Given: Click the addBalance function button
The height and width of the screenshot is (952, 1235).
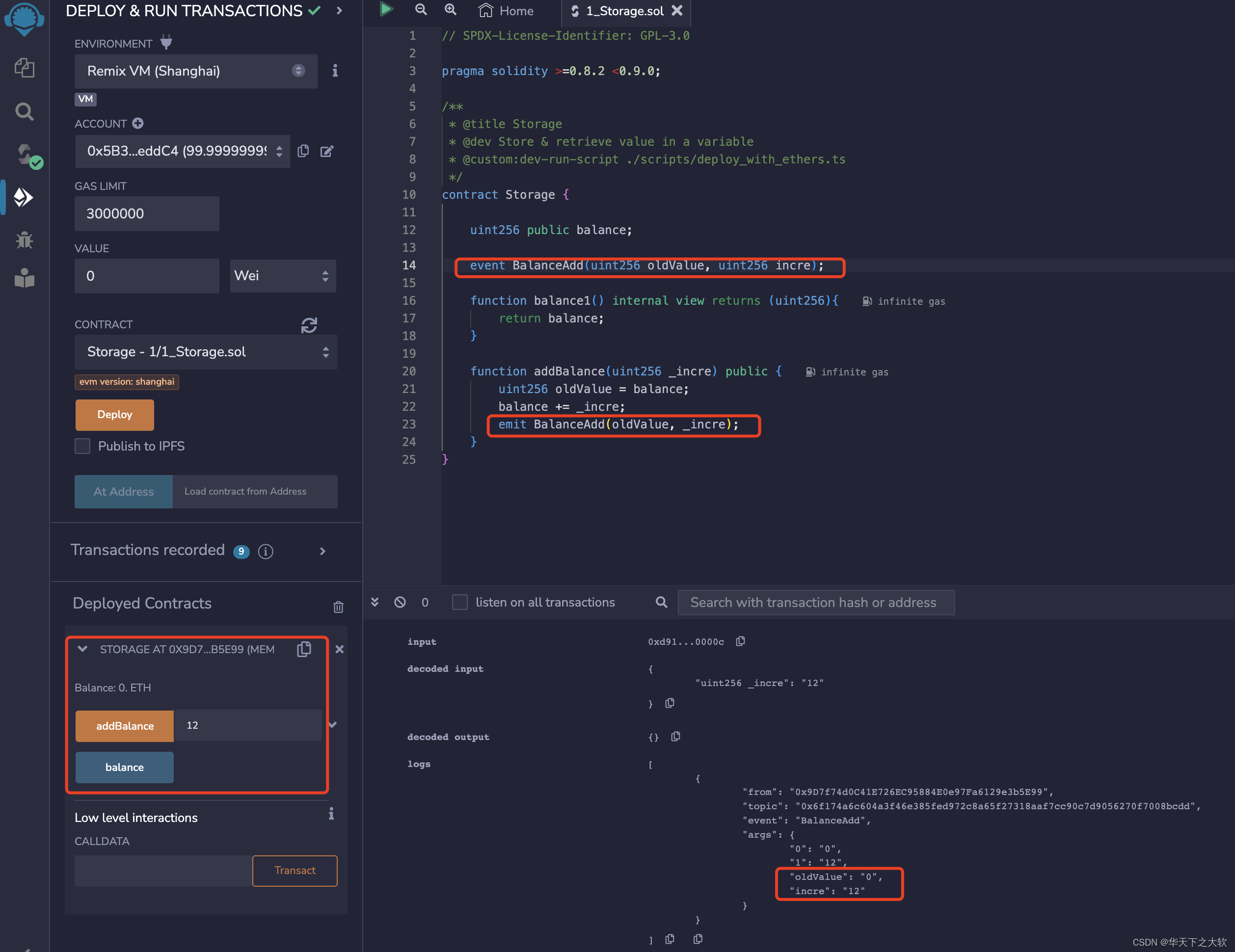Looking at the screenshot, I should 124,726.
